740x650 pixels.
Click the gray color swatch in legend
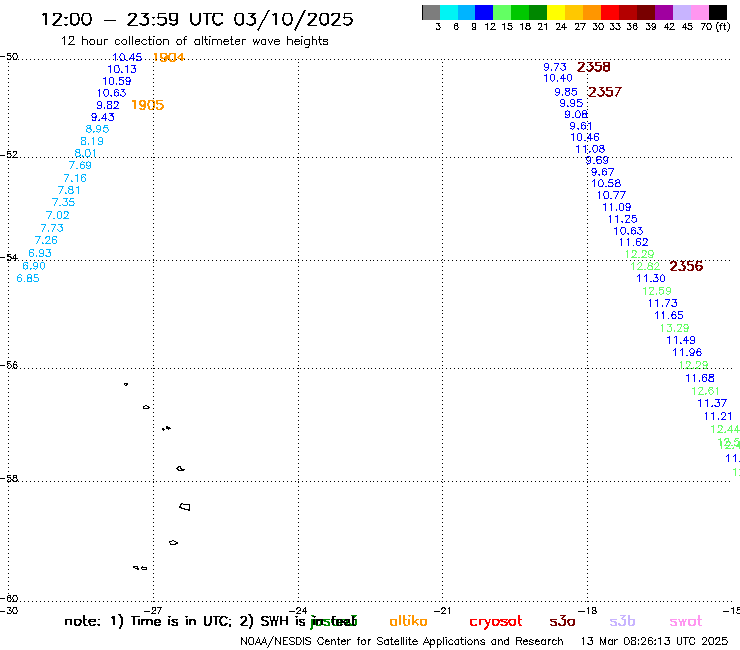tap(431, 12)
